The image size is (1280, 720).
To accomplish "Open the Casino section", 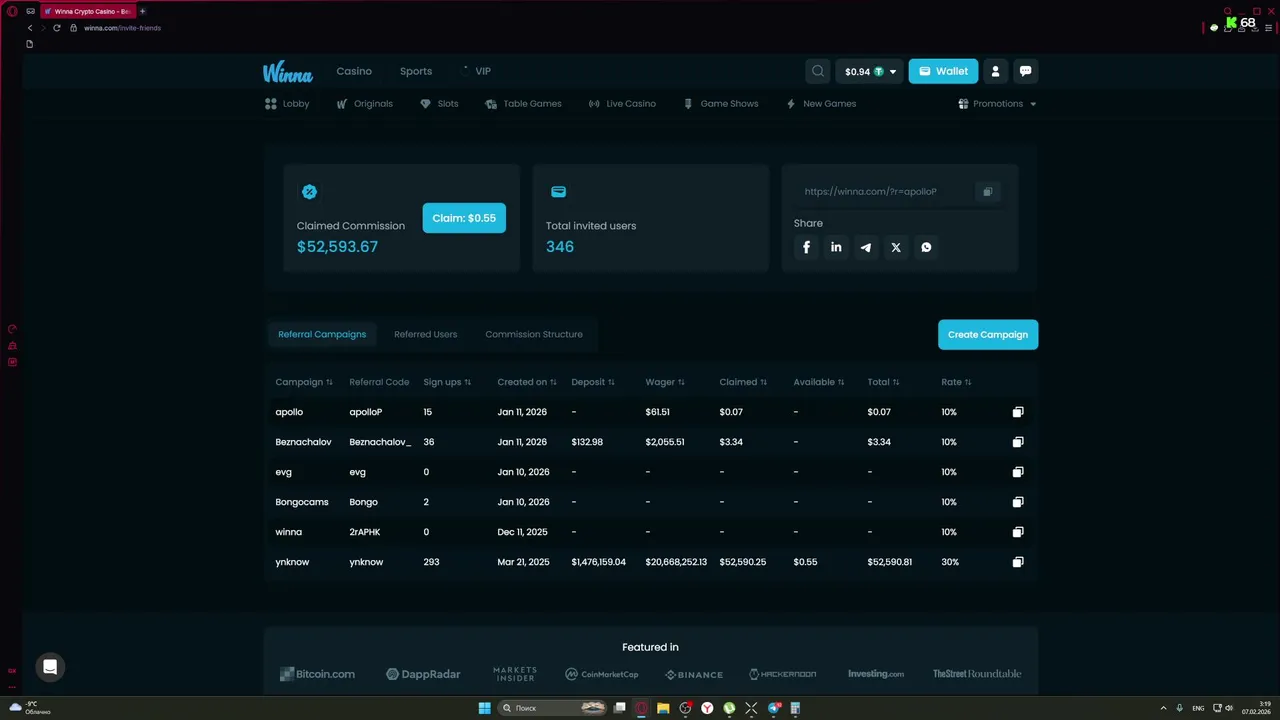I will pos(354,72).
